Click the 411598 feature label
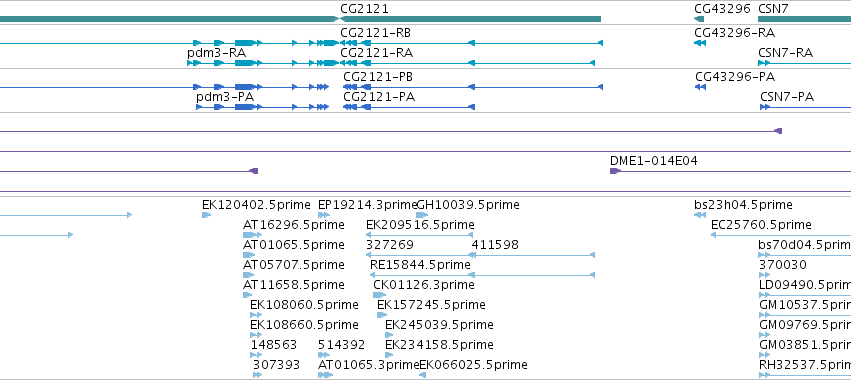The height and width of the screenshot is (380, 851). [495, 245]
